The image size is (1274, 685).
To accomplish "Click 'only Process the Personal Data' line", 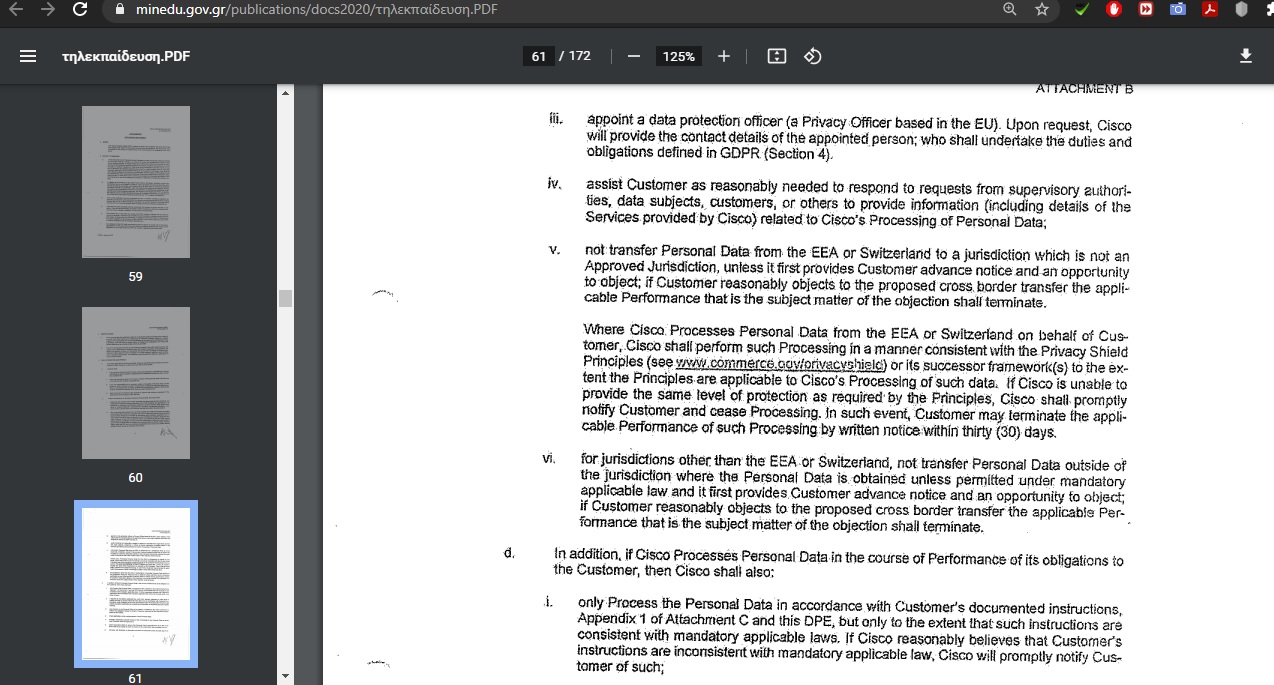I will (x=850, y=607).
